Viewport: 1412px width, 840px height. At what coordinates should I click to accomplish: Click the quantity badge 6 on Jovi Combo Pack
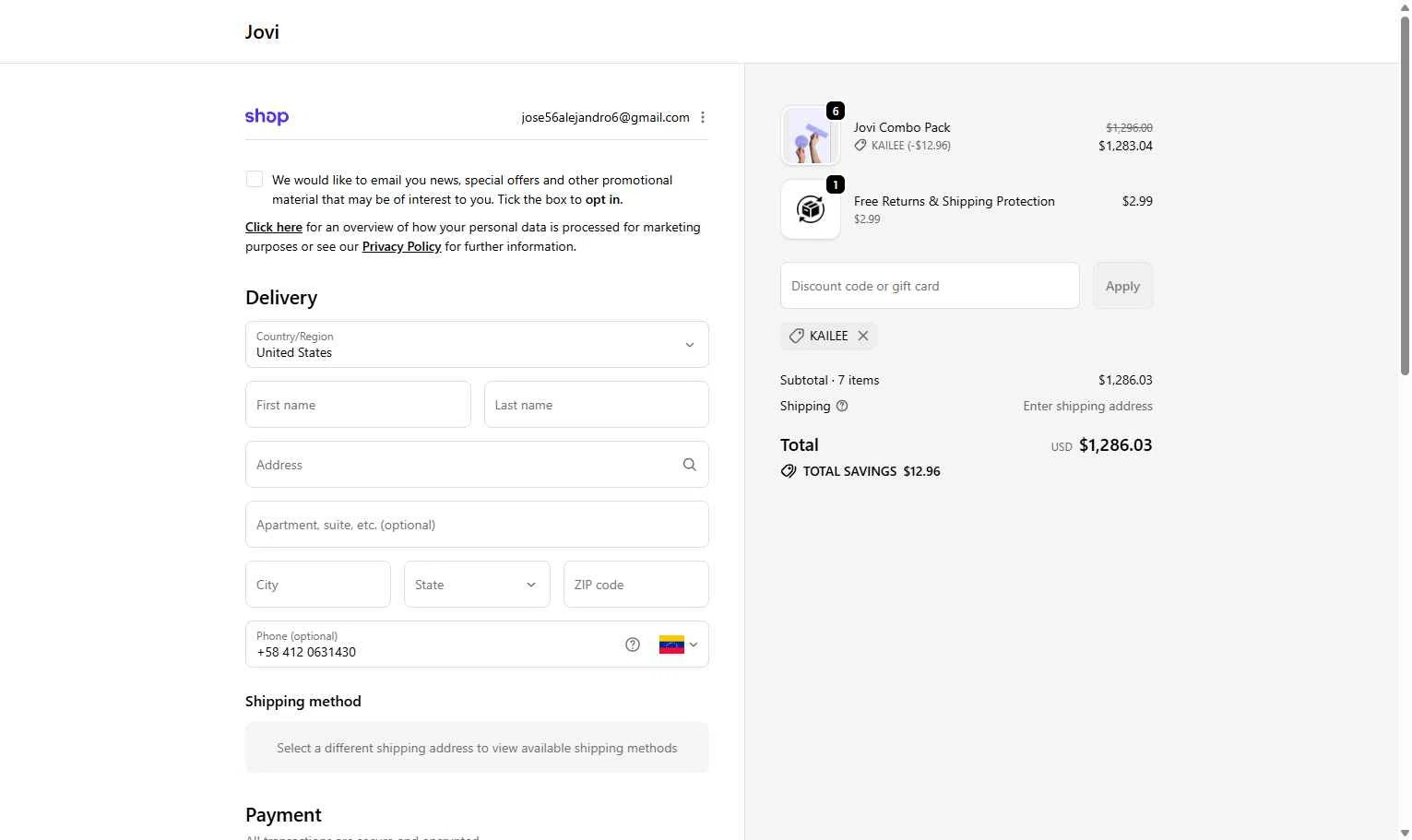click(836, 111)
